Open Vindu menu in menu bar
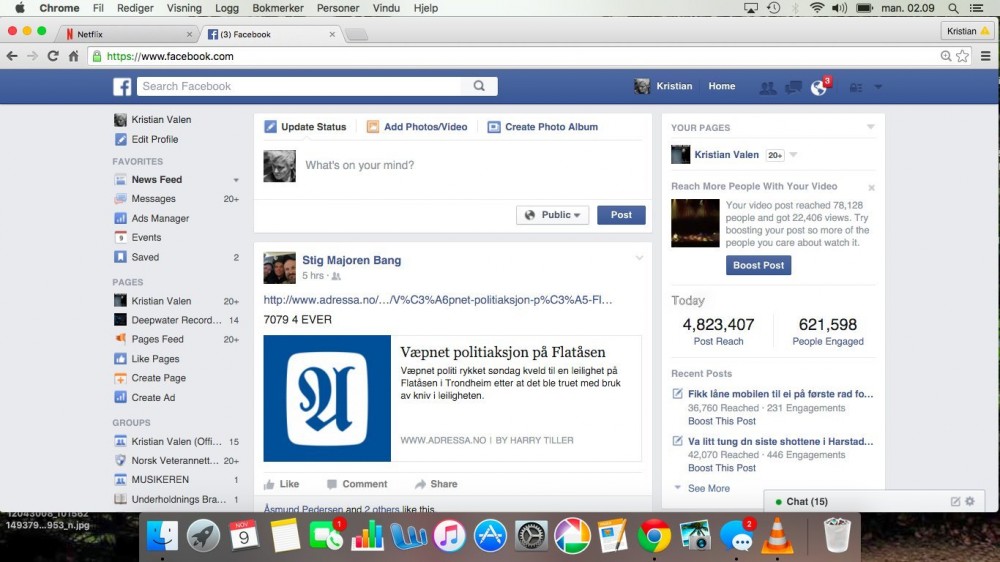 click(x=386, y=8)
